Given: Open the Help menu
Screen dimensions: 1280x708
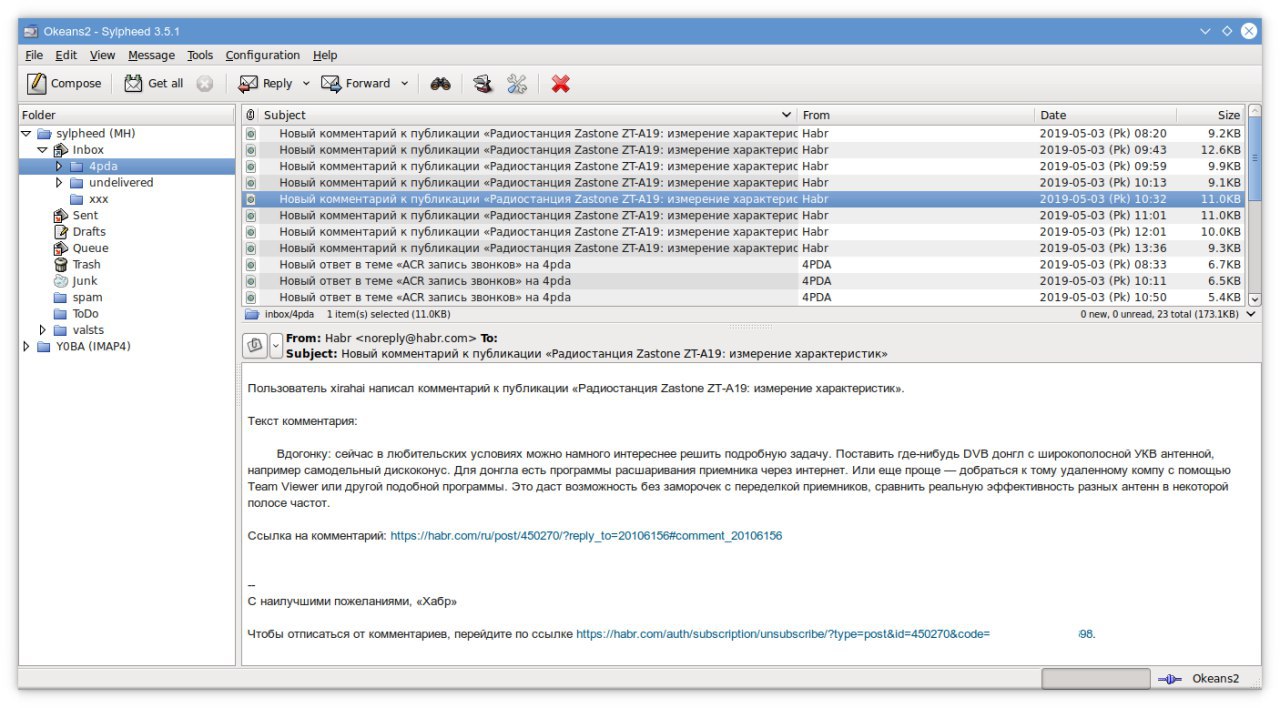Looking at the screenshot, I should [x=325, y=55].
